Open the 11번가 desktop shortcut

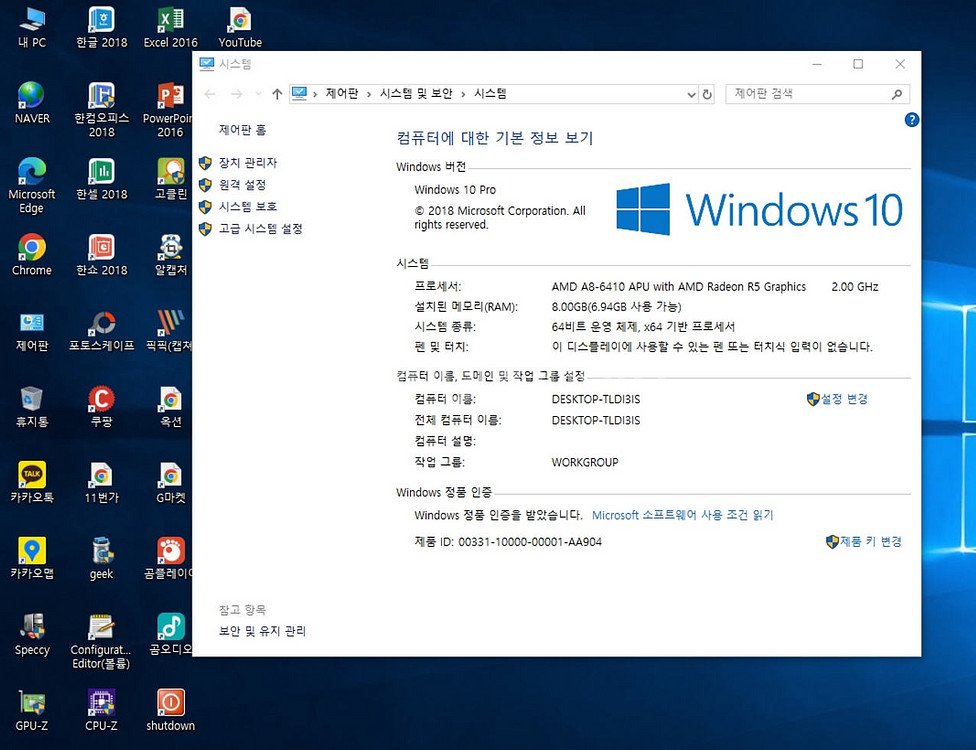coord(101,482)
